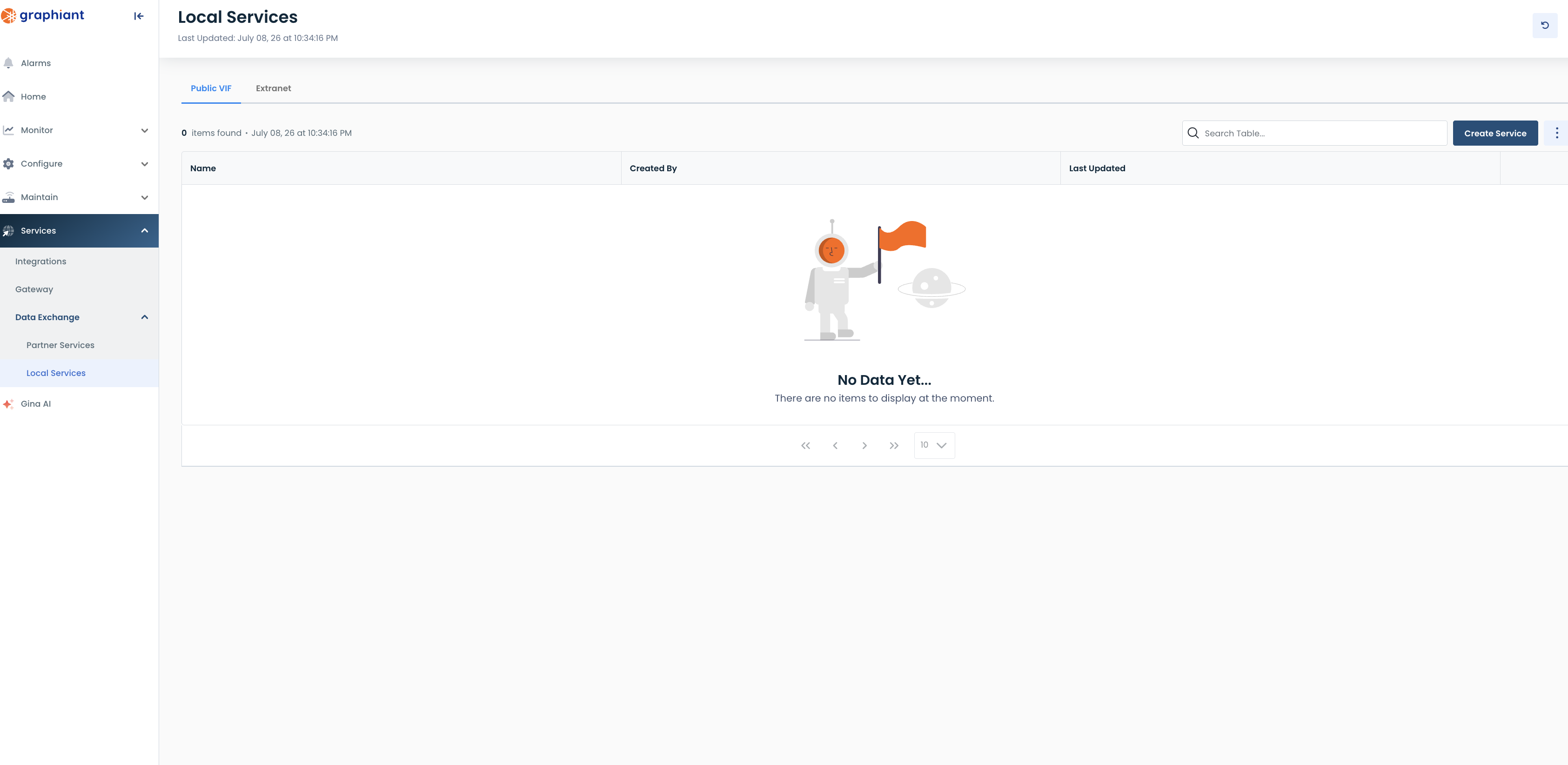Click the Maintain label in the sidebar
Viewport: 1568px width, 765px height.
[x=39, y=197]
